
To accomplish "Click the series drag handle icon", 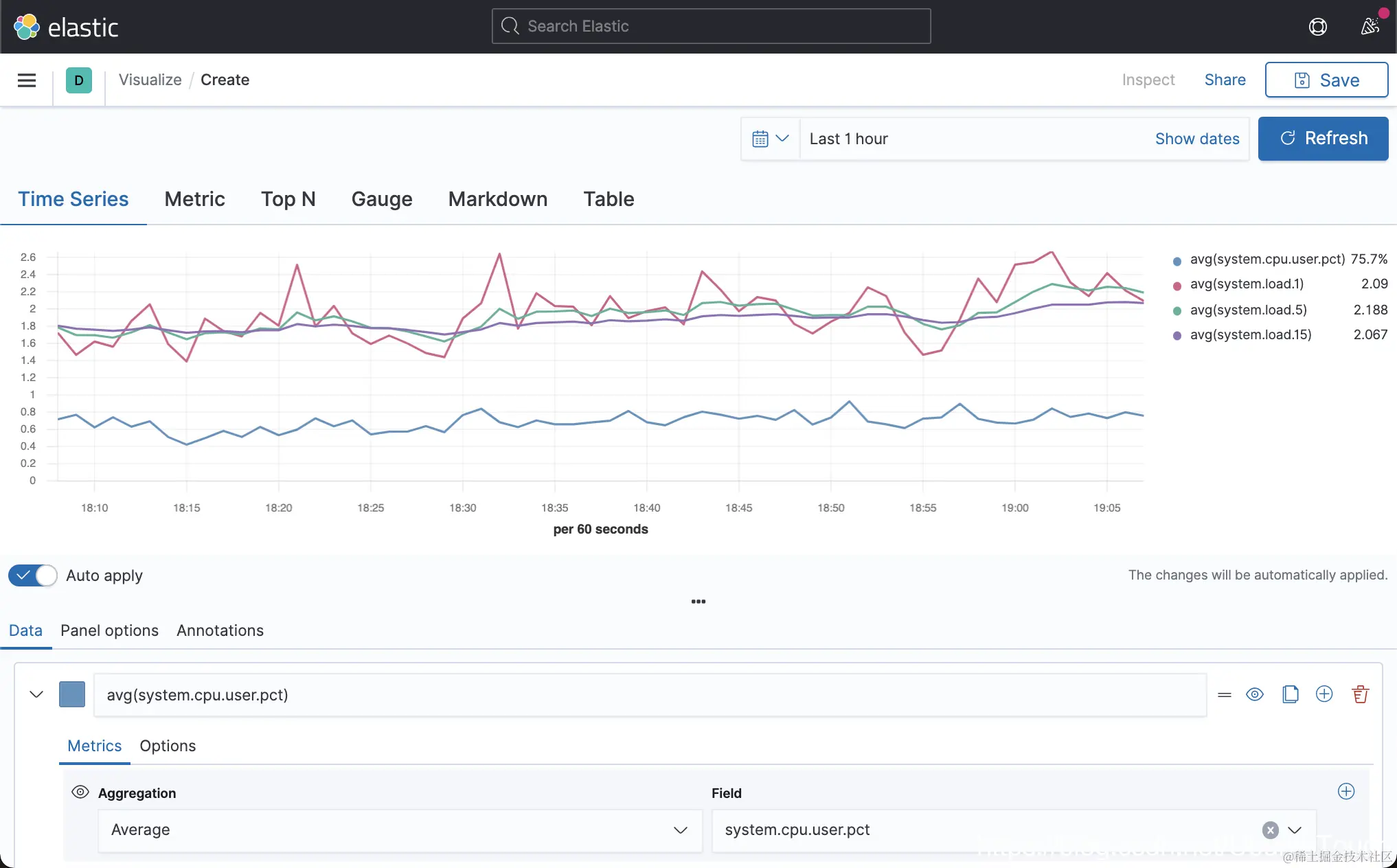I will (1224, 695).
